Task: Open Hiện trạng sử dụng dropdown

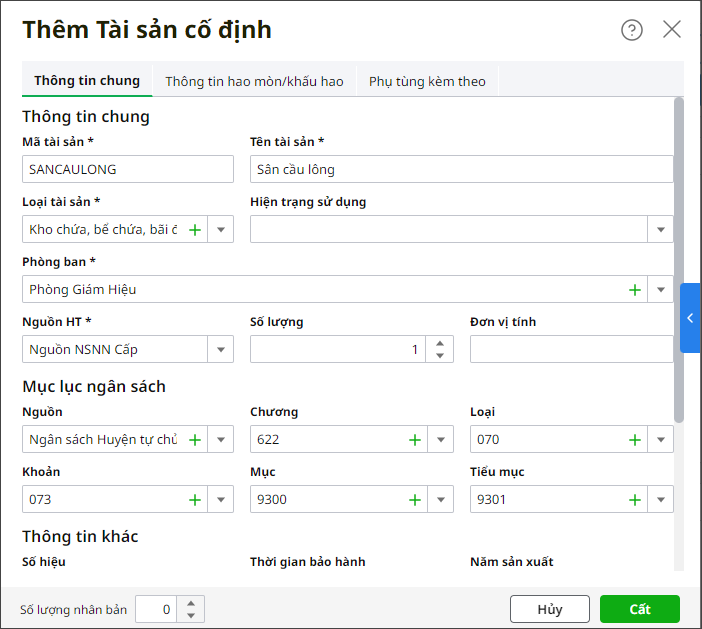Action: pos(661,230)
